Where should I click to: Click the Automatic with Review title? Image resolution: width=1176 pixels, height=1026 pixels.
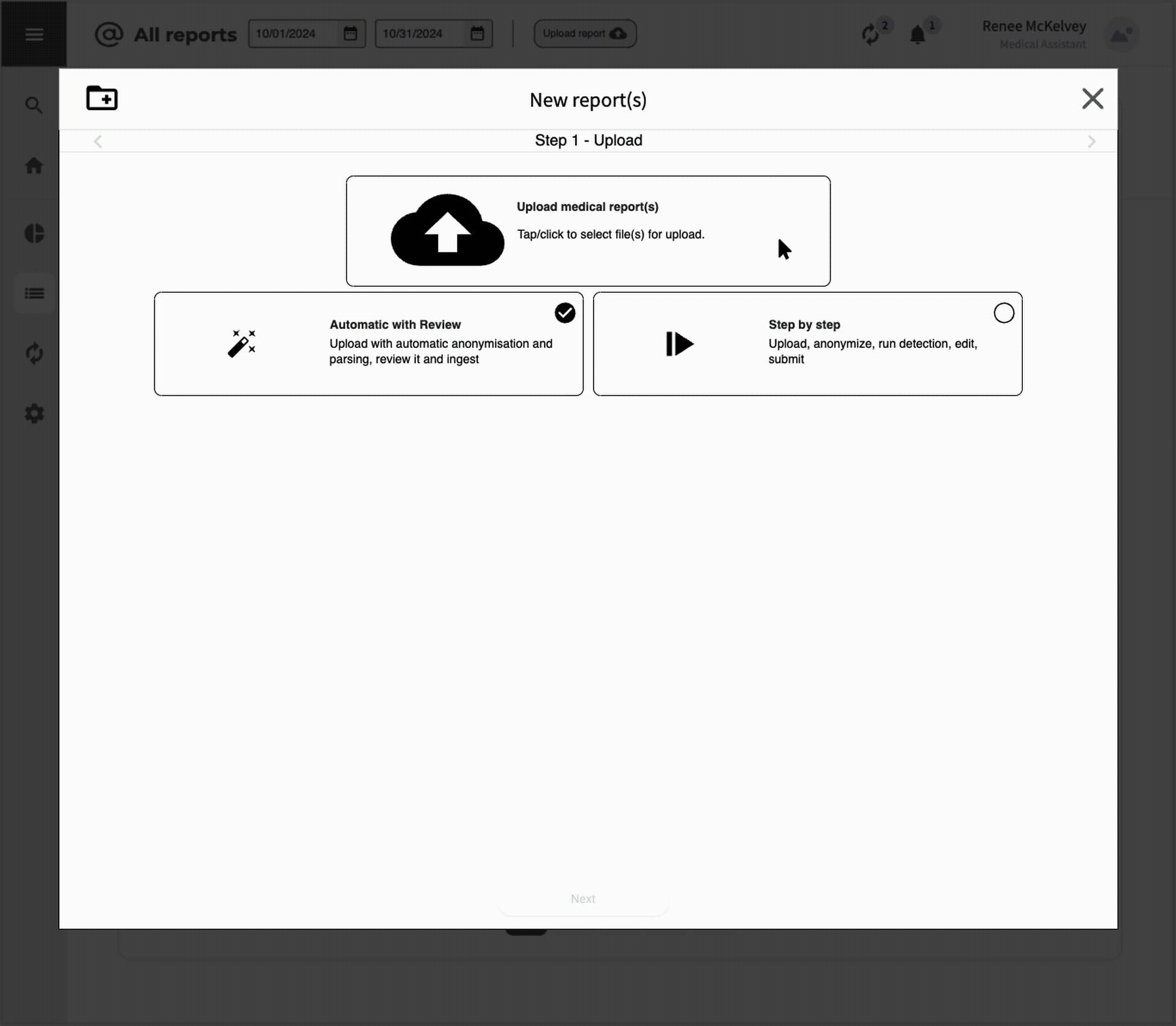click(395, 325)
